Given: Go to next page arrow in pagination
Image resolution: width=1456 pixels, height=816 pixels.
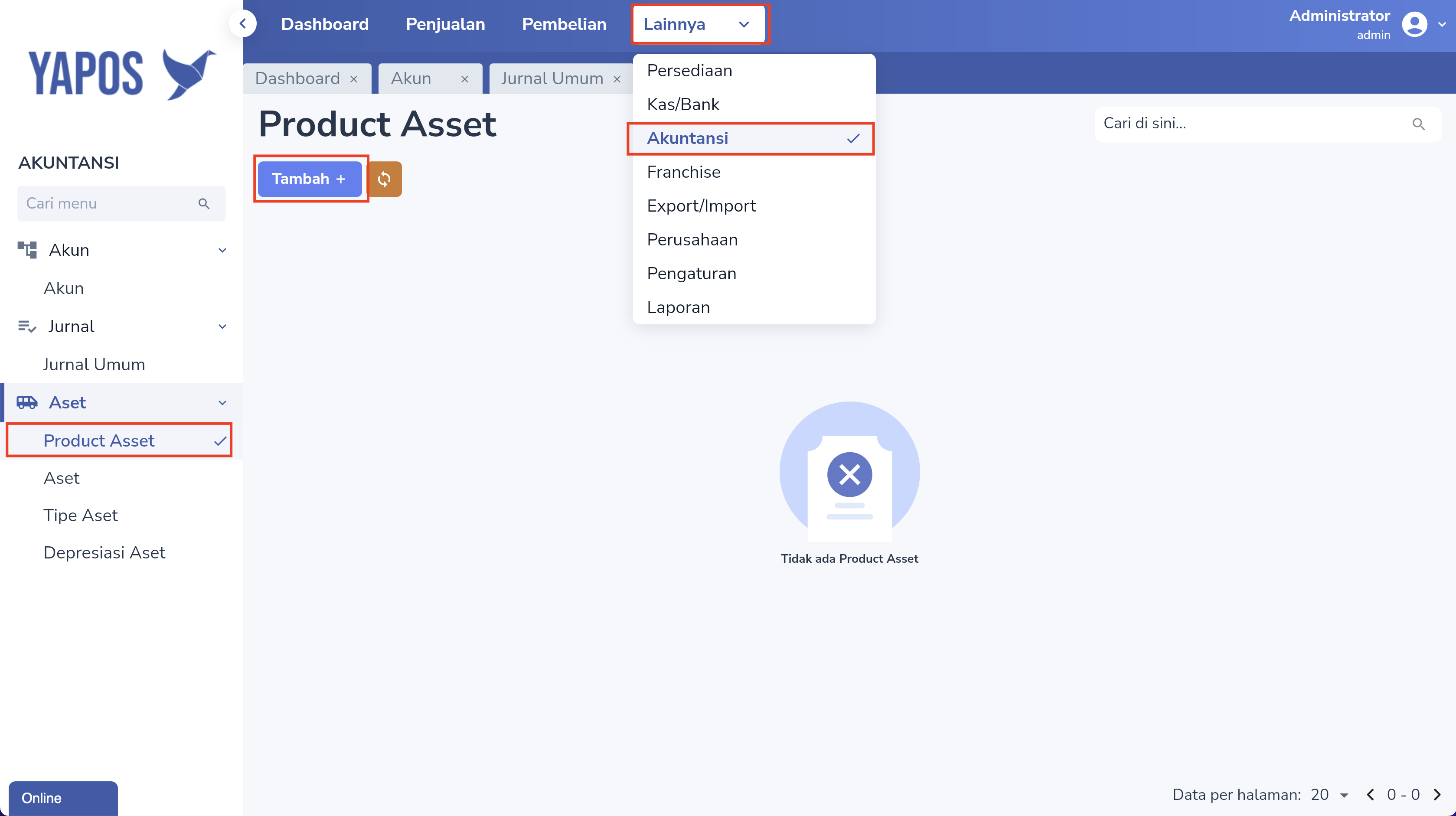Looking at the screenshot, I should [x=1437, y=794].
